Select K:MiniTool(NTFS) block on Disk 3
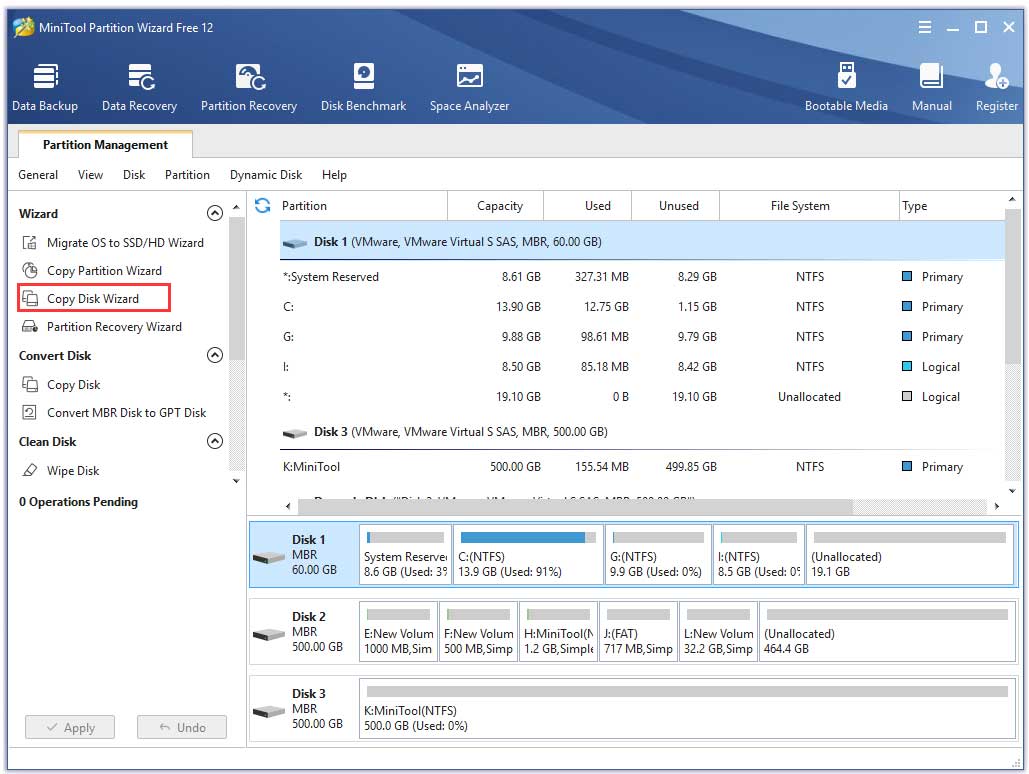Screen dimensions: 1029x774 (x=687, y=708)
